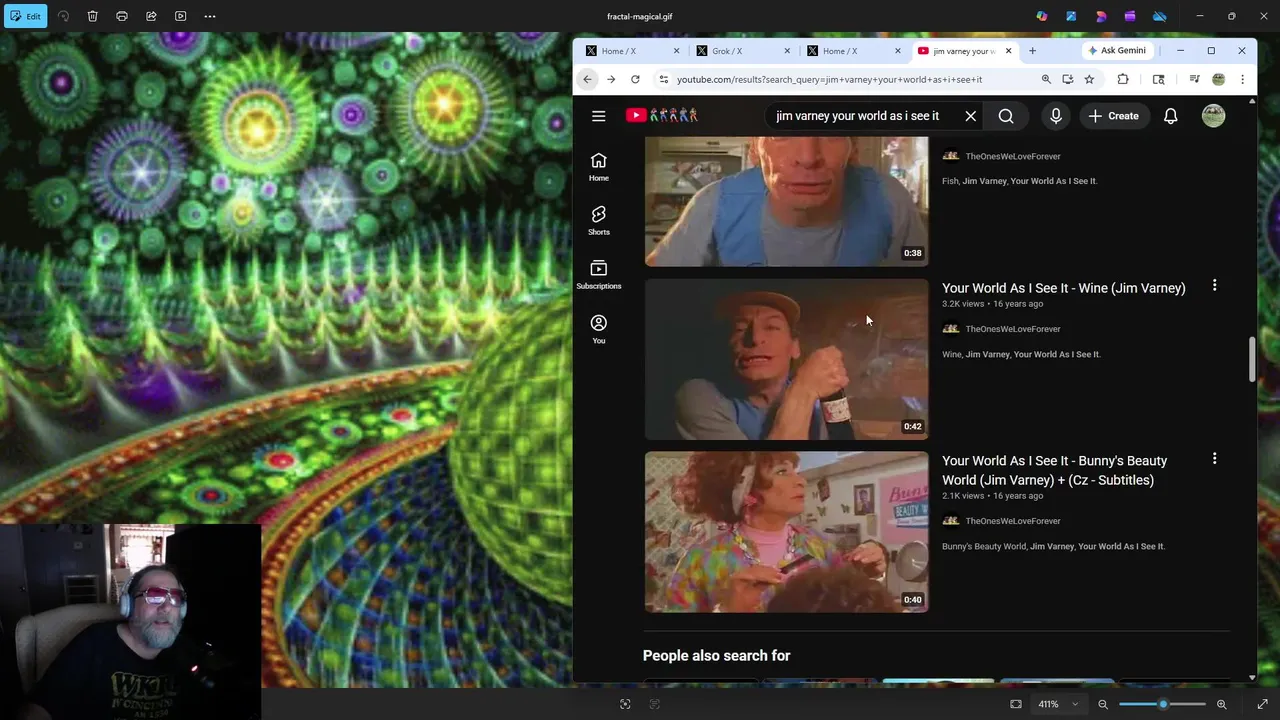Bookmark this page with the star icon
The height and width of the screenshot is (720, 1280).
[1089, 79]
